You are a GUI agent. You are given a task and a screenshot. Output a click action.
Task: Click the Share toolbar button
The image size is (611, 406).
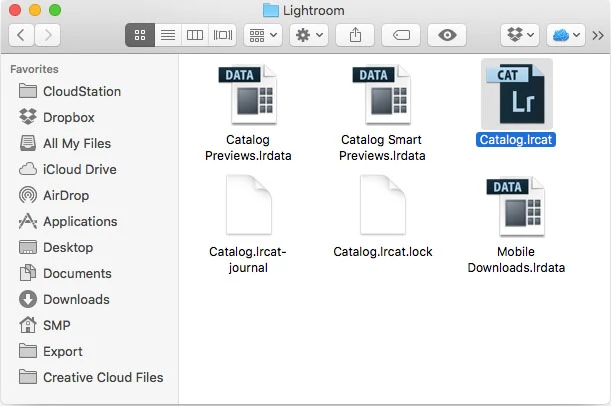[355, 35]
